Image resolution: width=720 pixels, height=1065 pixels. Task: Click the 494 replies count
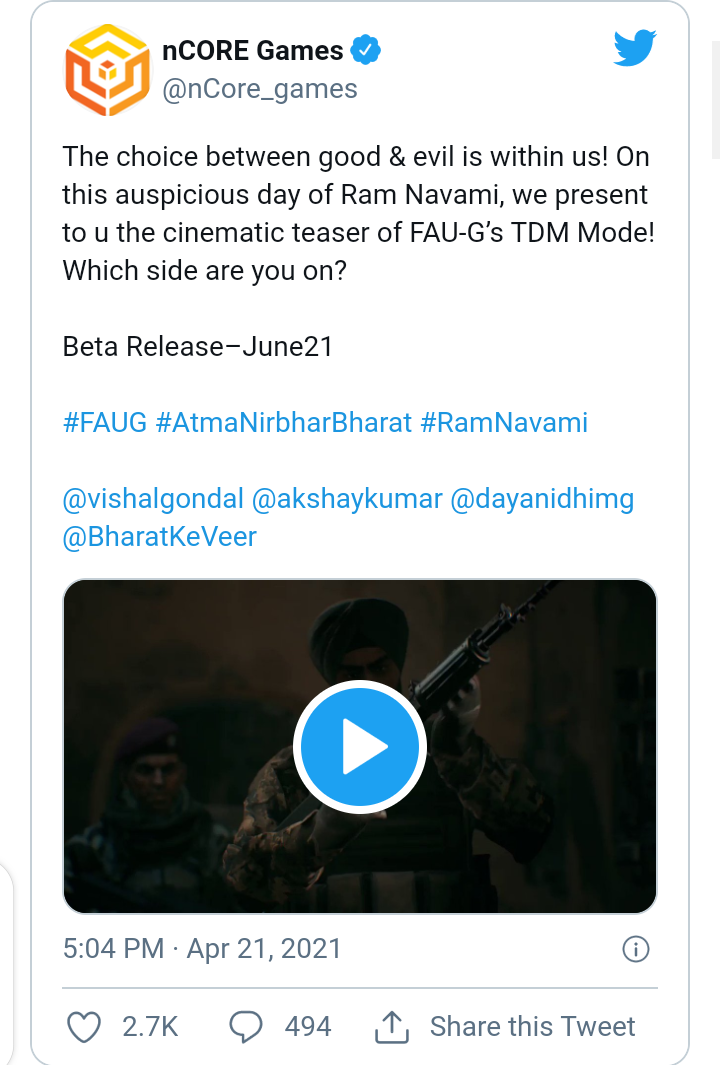point(308,1026)
